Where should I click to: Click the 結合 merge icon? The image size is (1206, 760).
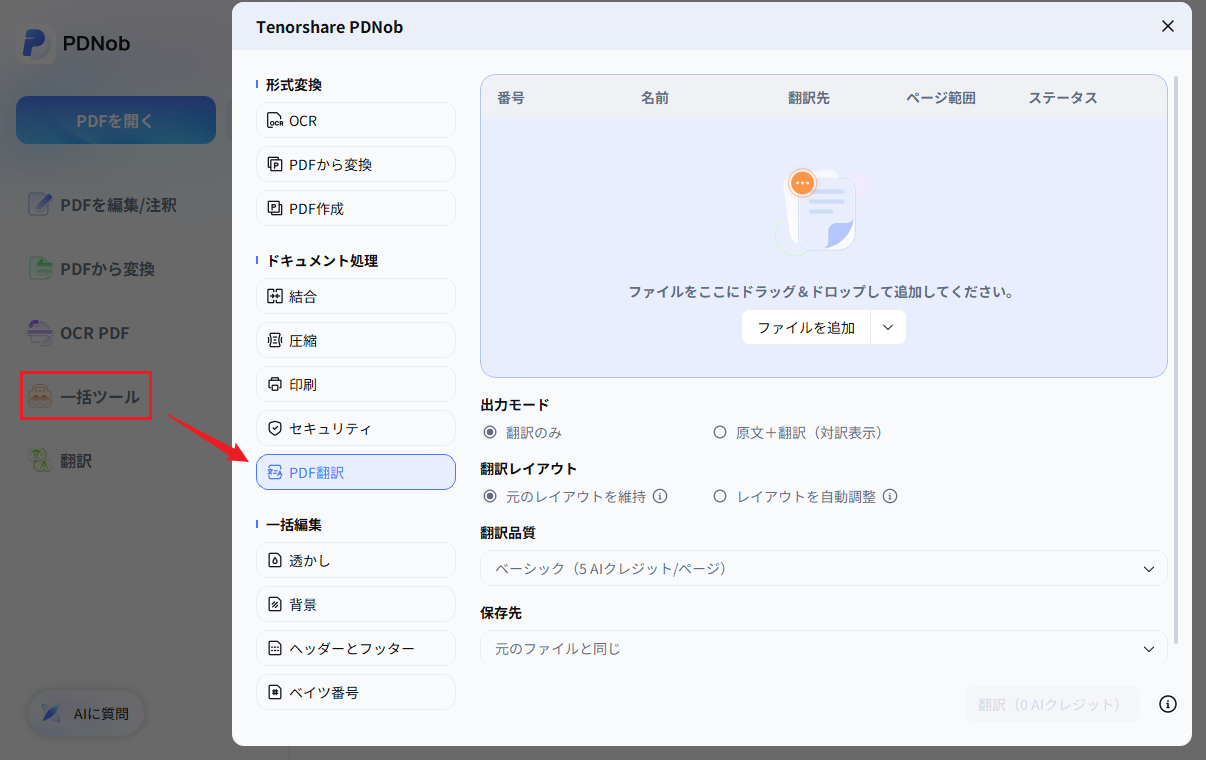pos(275,297)
